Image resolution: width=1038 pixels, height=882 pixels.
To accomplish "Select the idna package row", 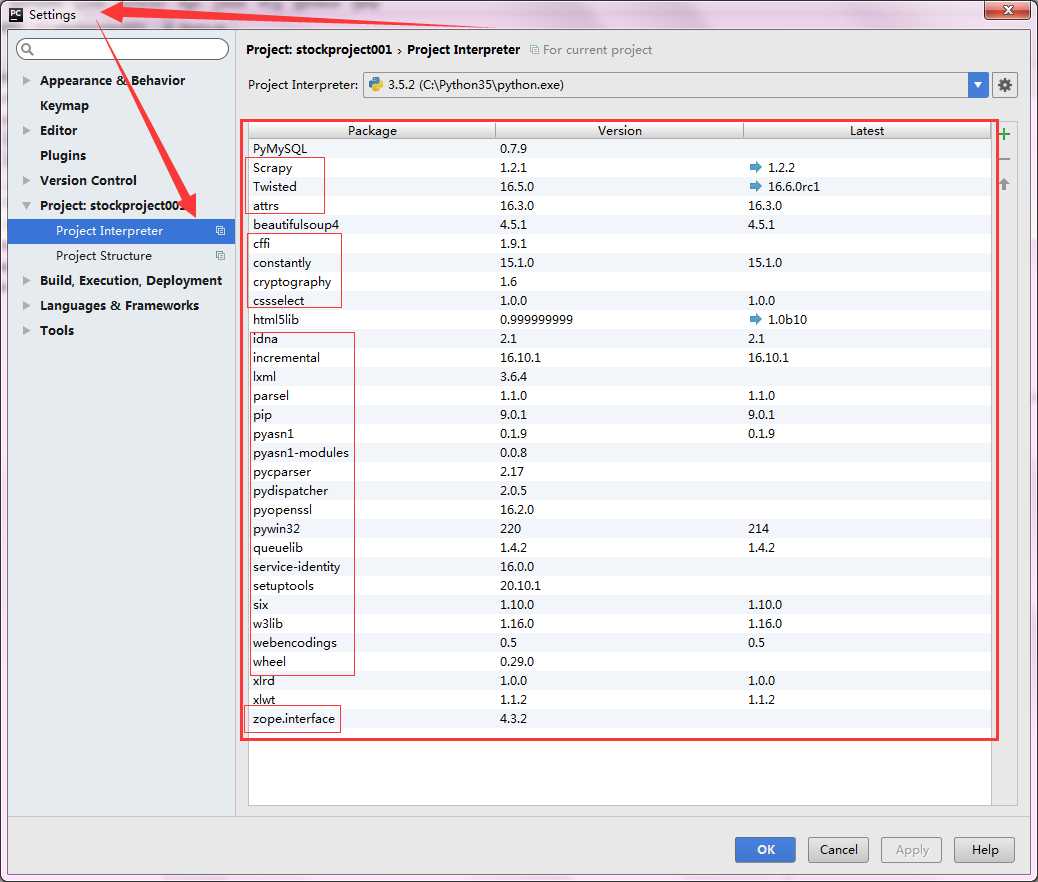I will (x=620, y=338).
